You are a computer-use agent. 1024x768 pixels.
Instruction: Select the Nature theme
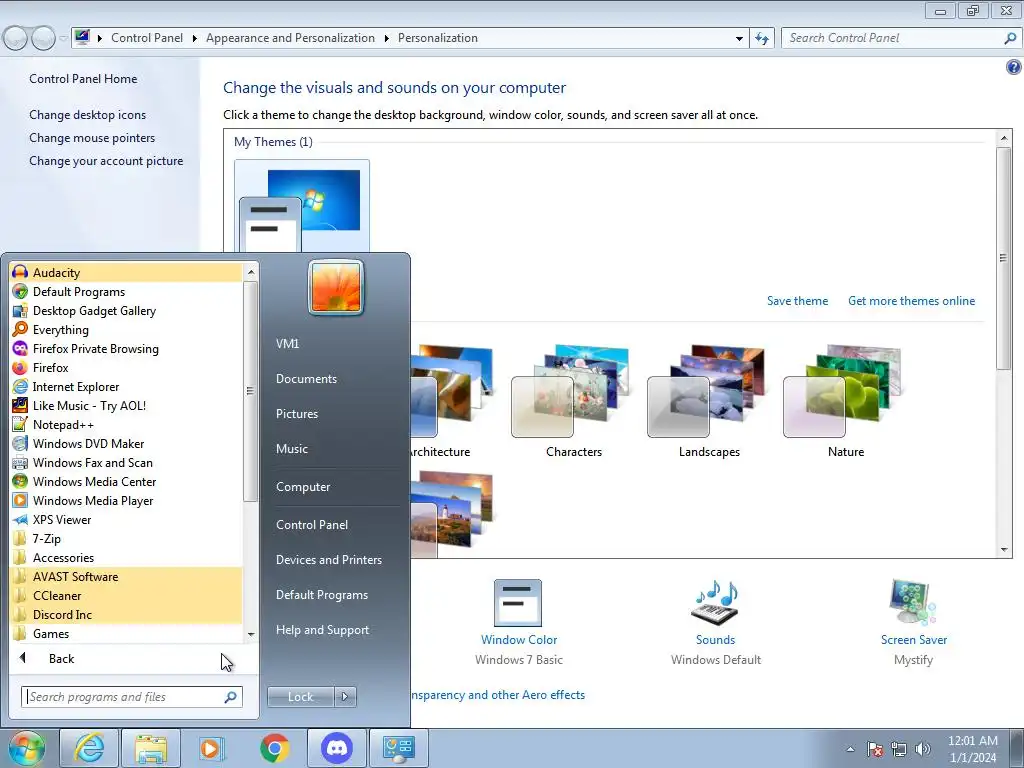coord(845,401)
